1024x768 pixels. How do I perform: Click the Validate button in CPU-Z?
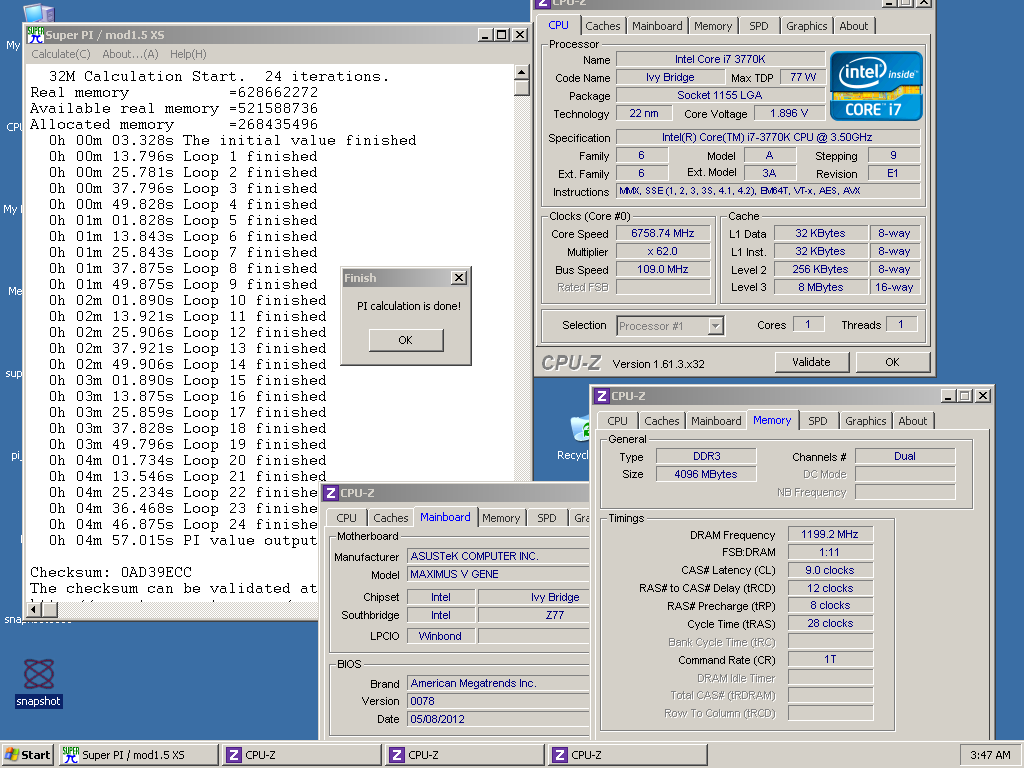click(811, 362)
